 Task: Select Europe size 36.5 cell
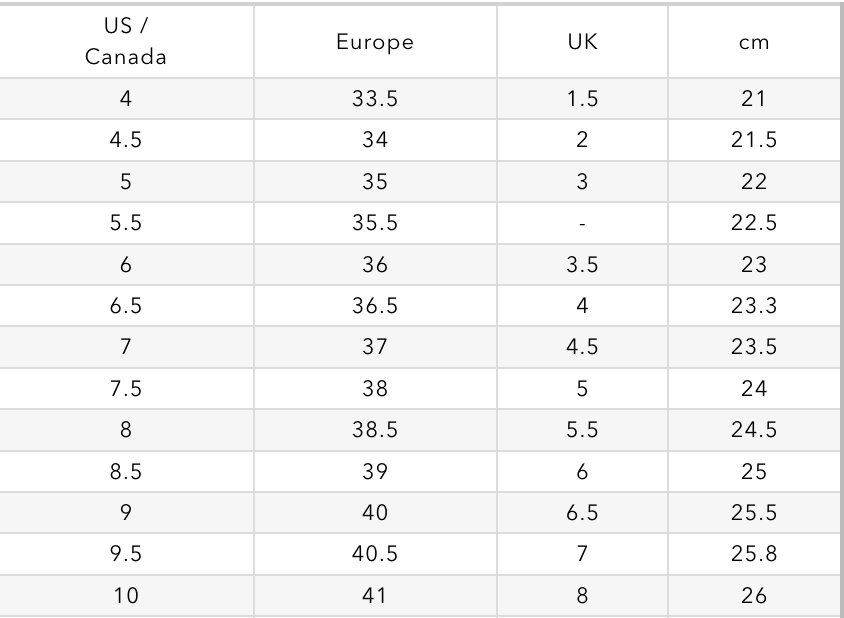(x=375, y=306)
